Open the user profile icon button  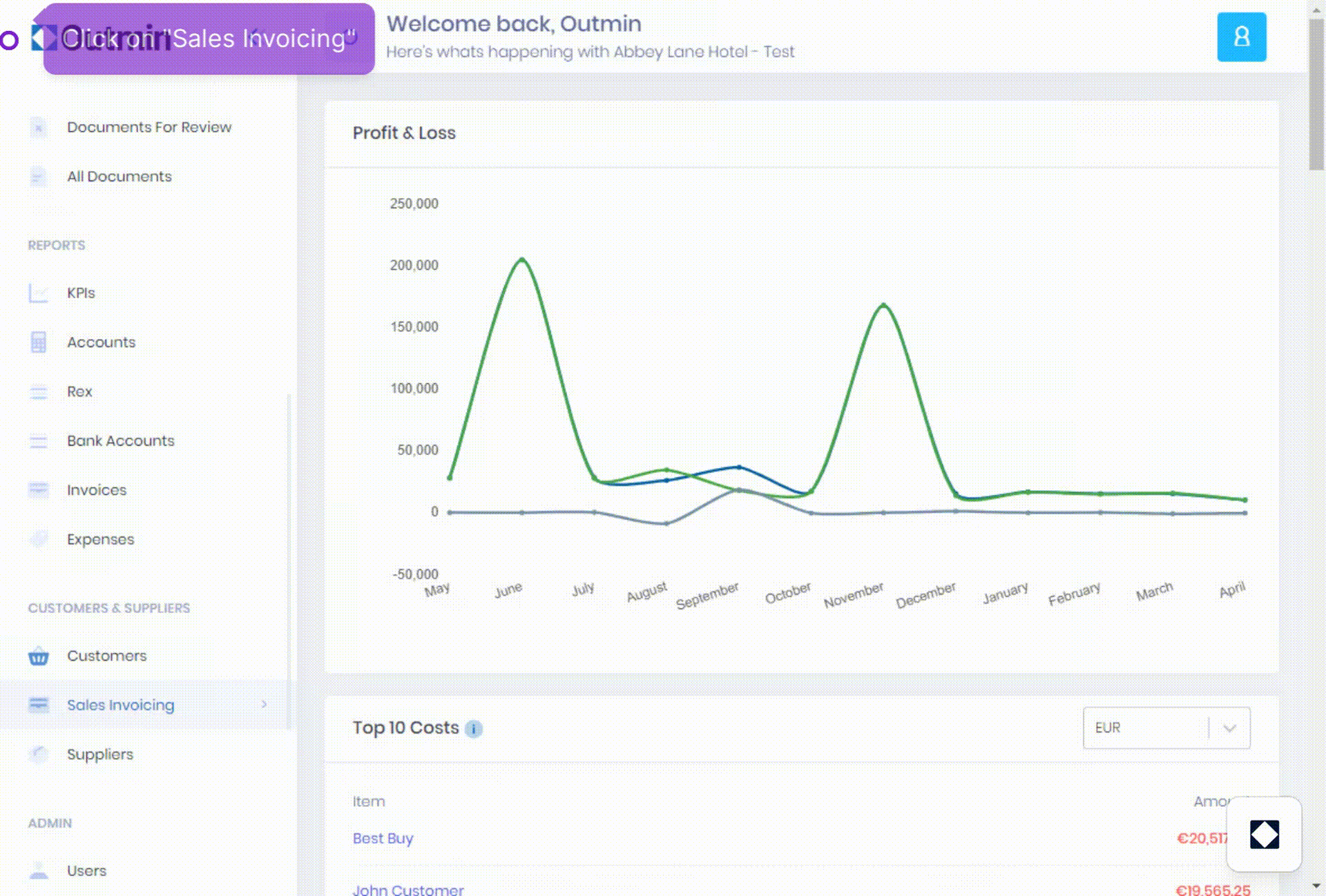tap(1241, 37)
